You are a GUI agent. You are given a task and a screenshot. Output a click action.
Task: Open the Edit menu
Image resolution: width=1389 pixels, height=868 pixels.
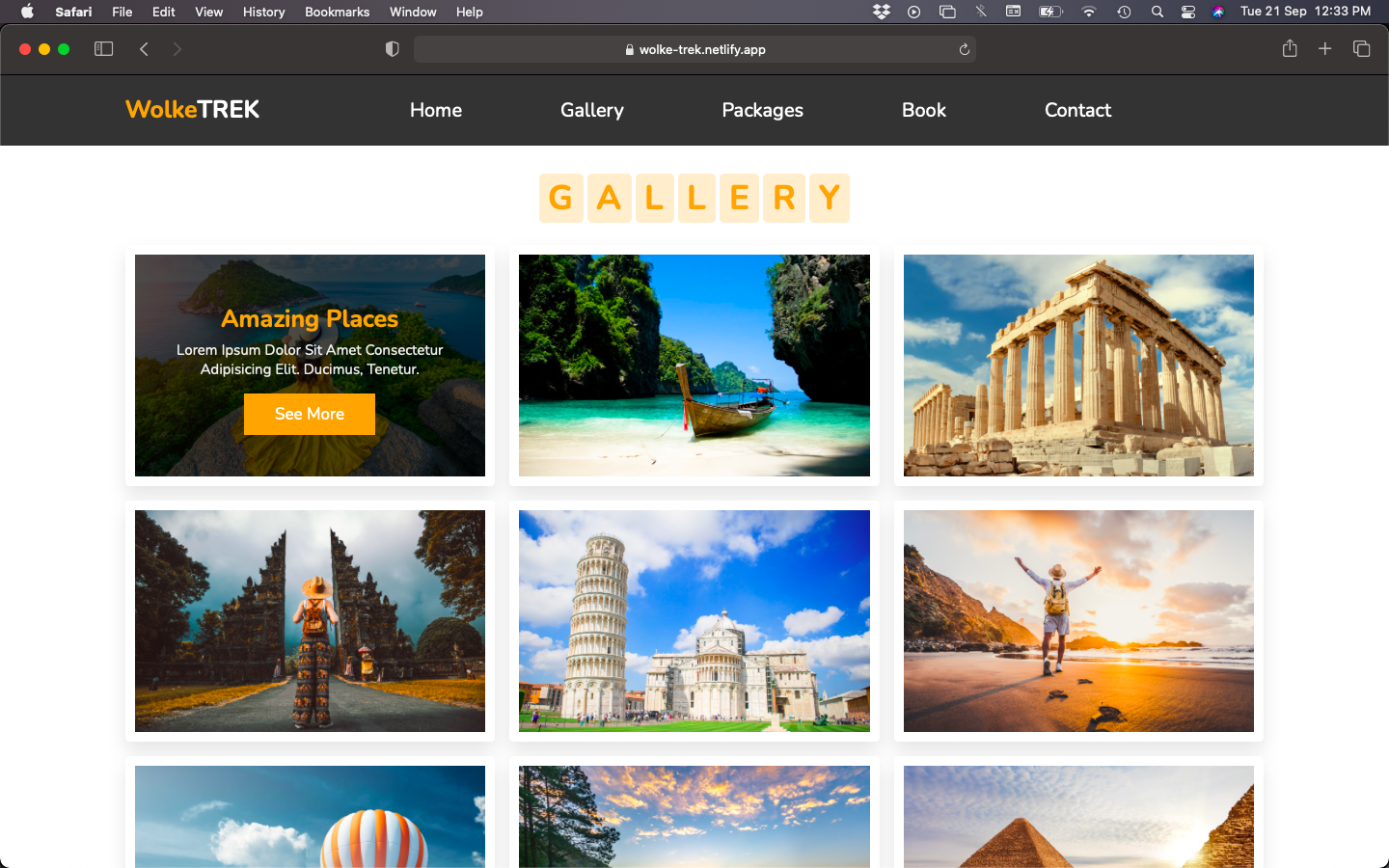pos(164,12)
